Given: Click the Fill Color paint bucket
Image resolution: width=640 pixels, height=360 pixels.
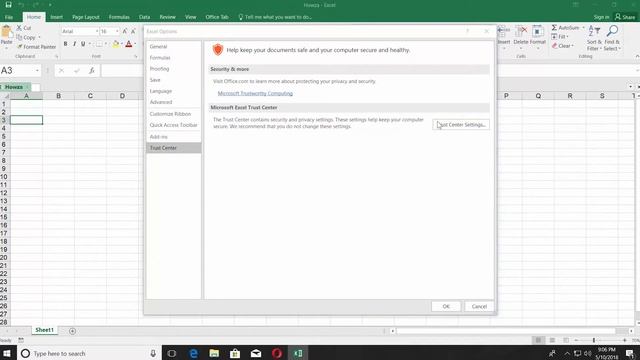Looking at the screenshot, I should (x=116, y=44).
